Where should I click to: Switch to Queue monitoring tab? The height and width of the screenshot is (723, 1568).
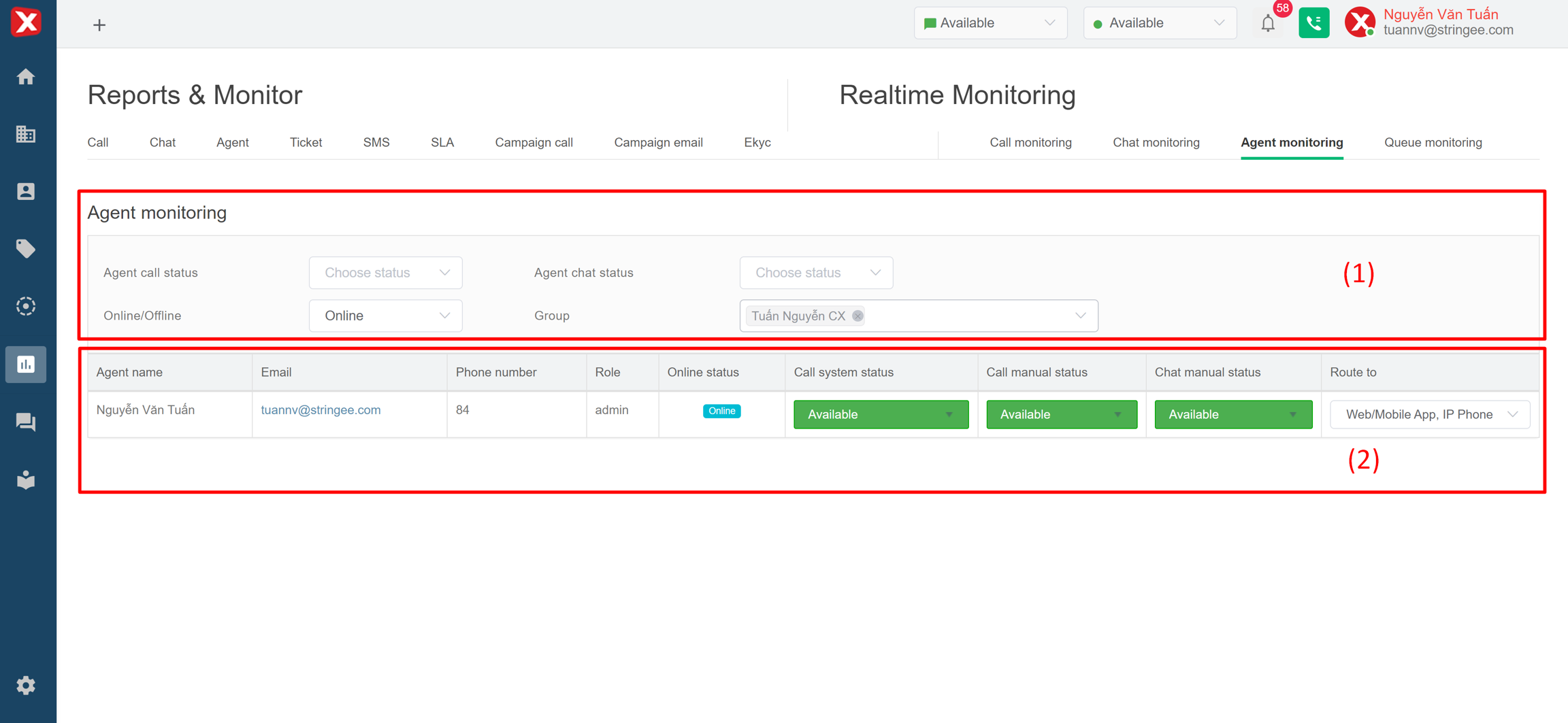click(x=1433, y=143)
